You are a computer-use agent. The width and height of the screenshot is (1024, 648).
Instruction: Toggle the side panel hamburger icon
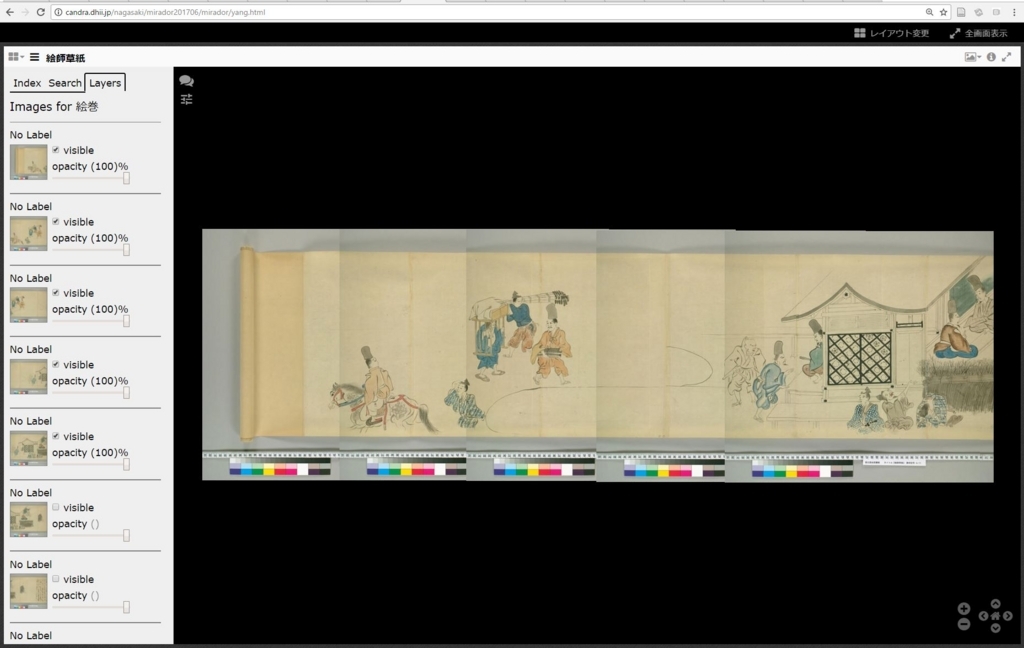(x=35, y=57)
